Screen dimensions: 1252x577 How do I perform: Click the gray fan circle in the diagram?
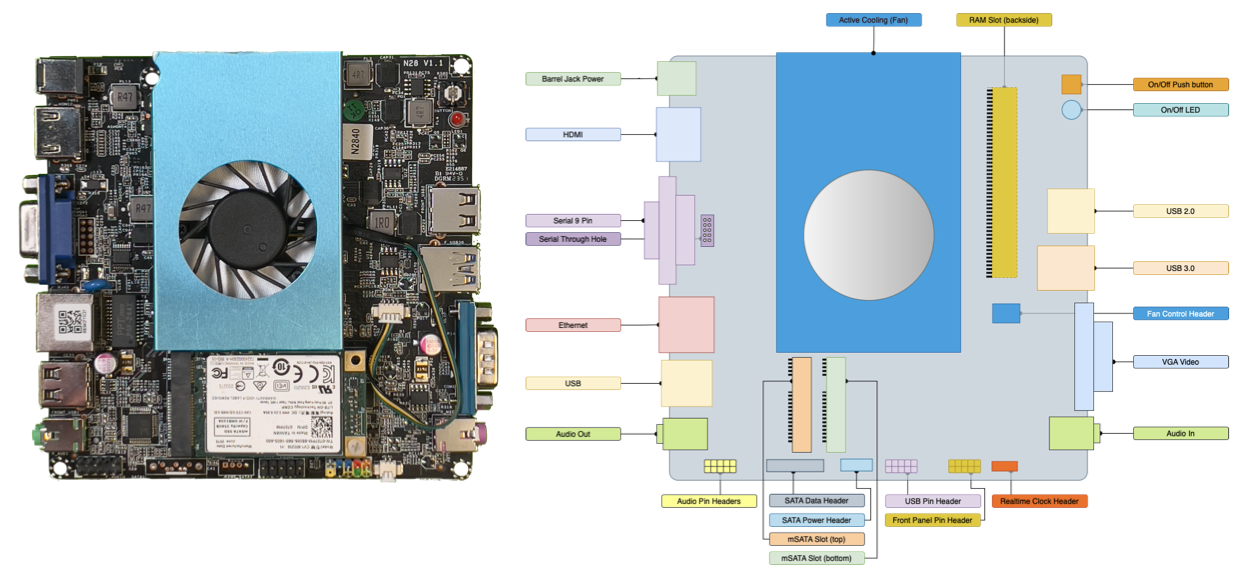[868, 235]
